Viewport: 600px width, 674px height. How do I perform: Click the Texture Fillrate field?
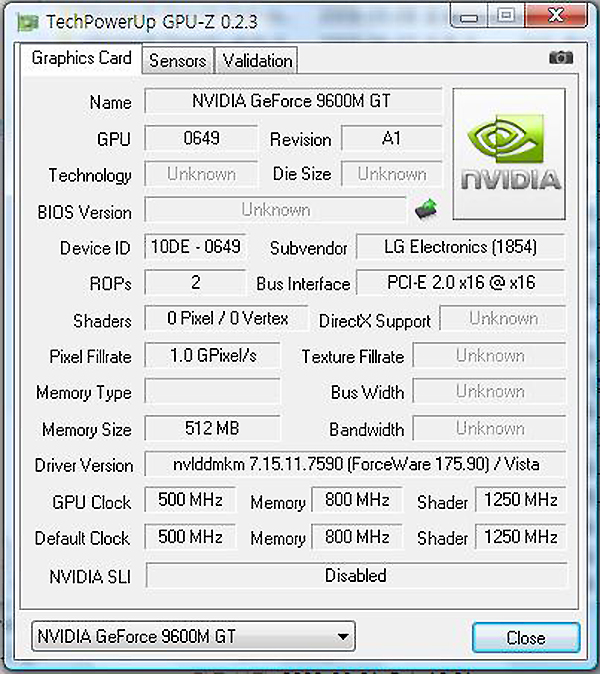click(489, 355)
